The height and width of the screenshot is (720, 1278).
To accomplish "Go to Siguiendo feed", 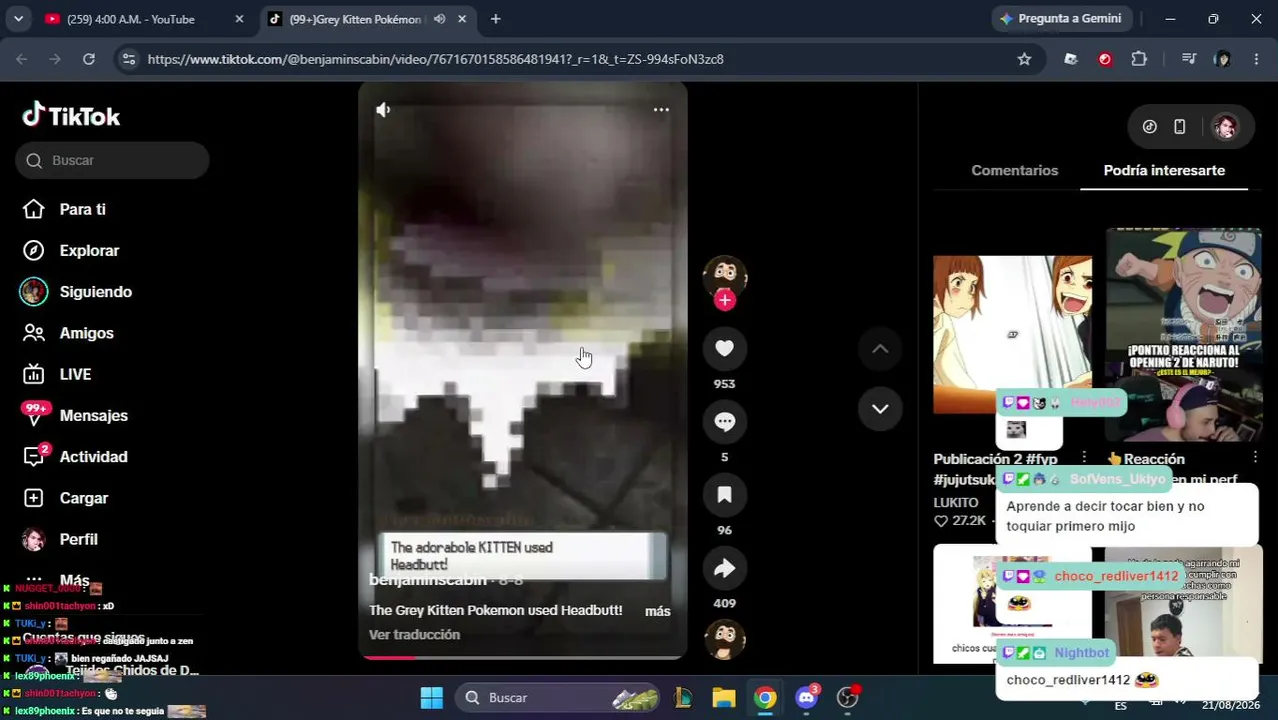I will (x=77, y=292).
